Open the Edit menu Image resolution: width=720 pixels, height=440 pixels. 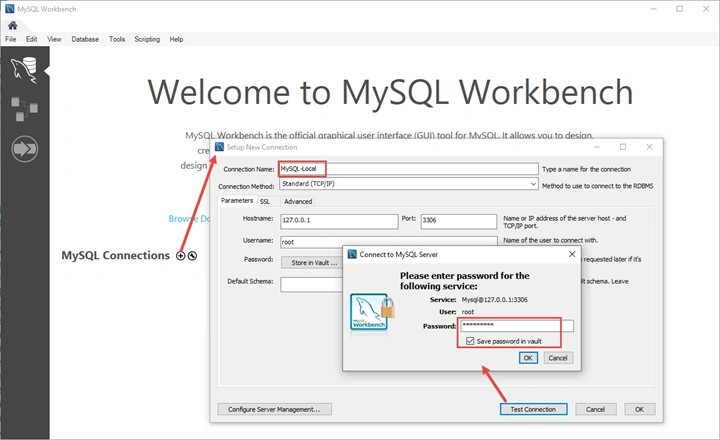(31, 39)
